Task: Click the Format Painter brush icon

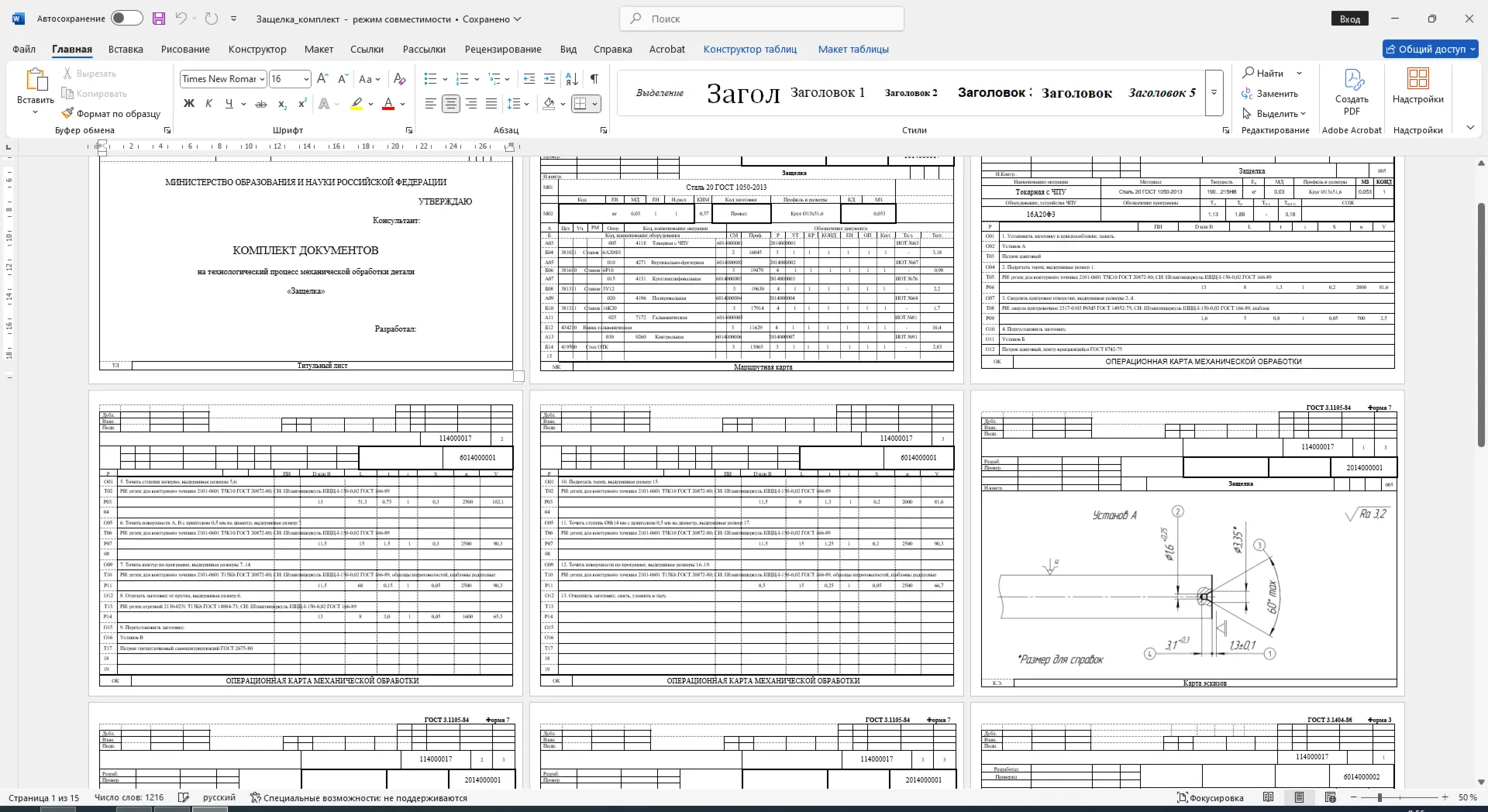Action: 67,113
